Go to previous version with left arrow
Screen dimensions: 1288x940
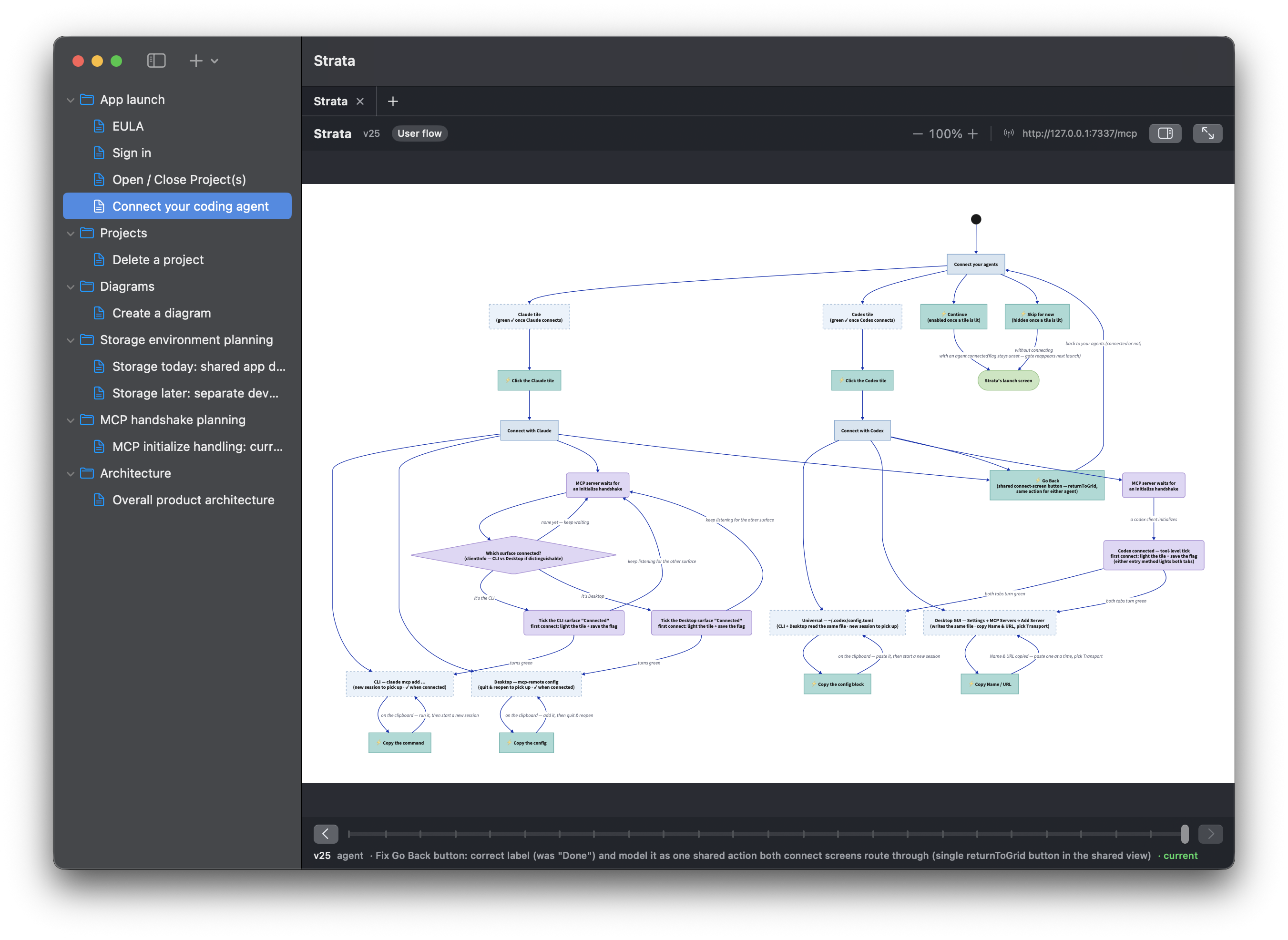326,834
